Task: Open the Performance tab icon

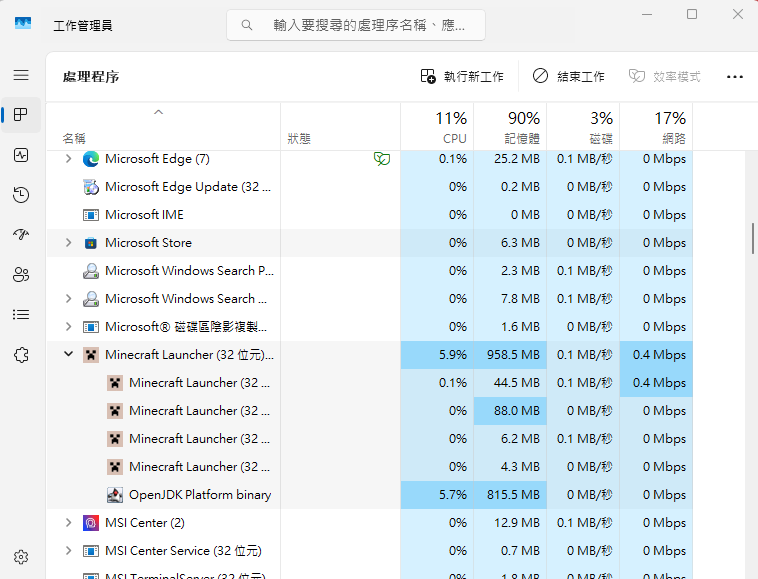Action: (21, 155)
